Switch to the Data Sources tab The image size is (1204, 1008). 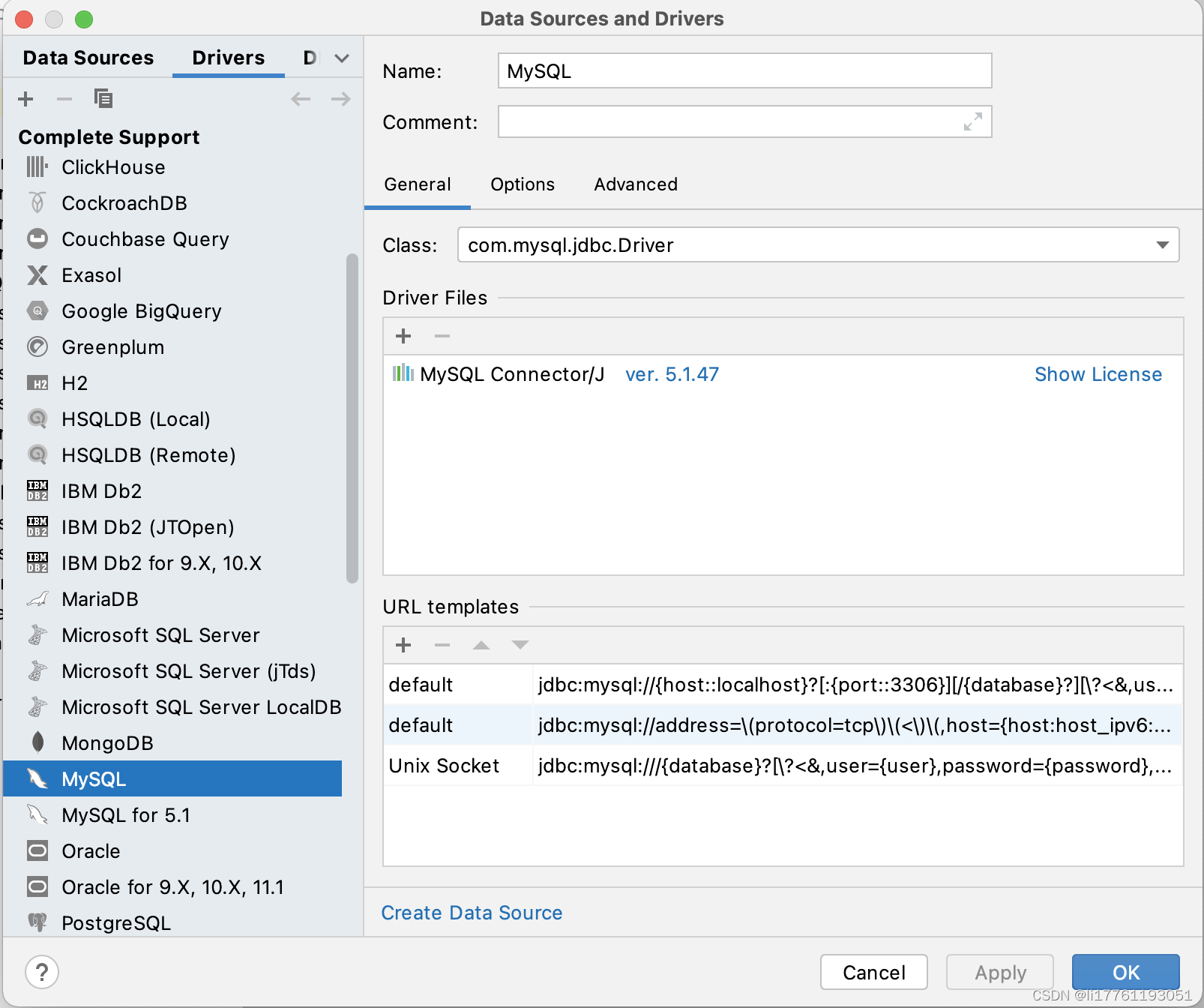tap(88, 58)
